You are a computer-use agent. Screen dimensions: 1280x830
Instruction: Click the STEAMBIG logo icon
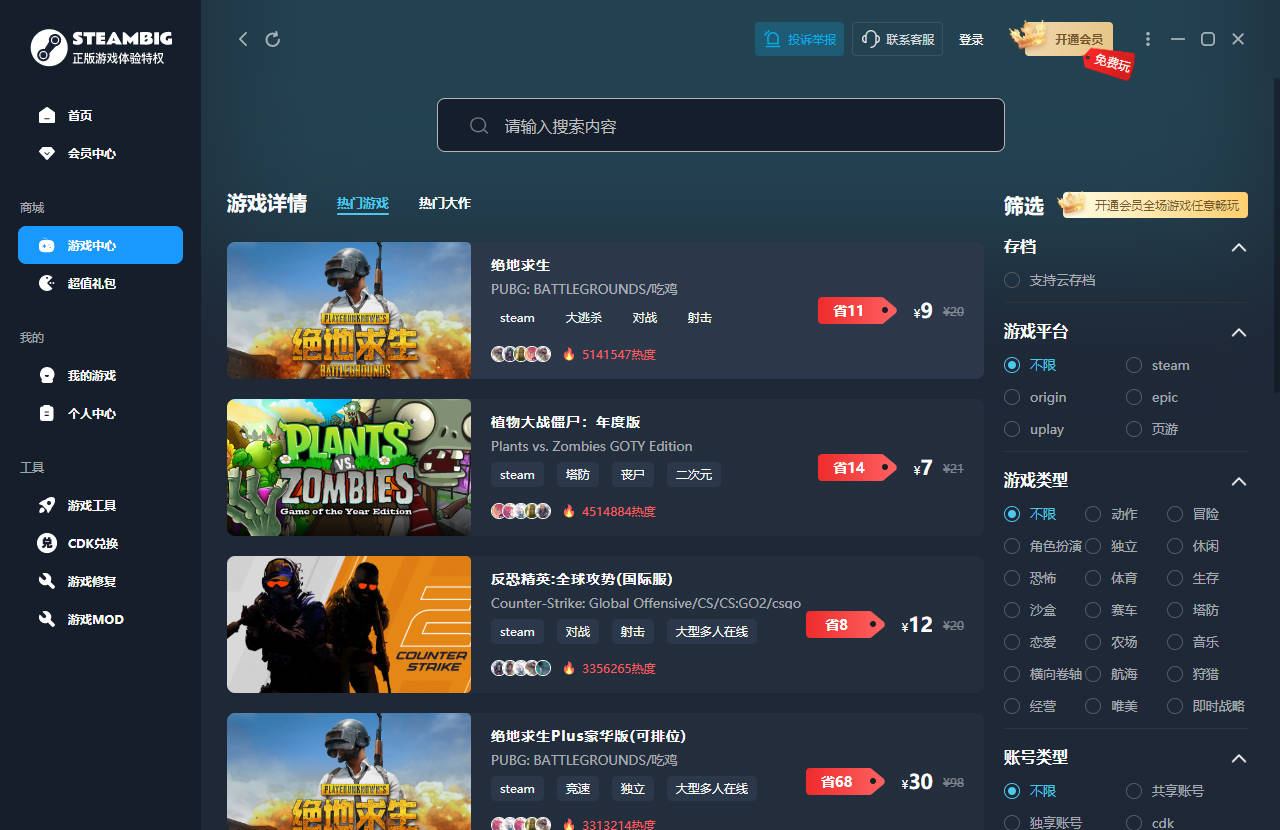click(48, 47)
